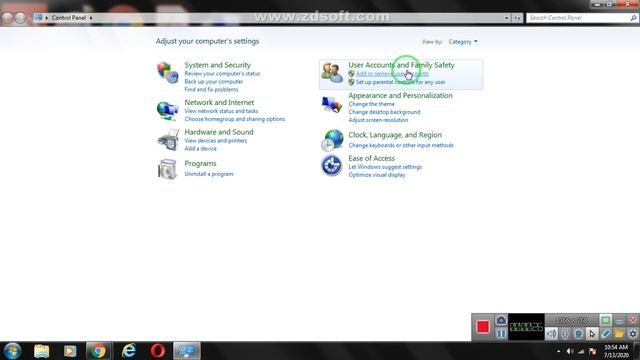Viewport: 640px width, 360px height.
Task: Pause the screen recording
Action: point(501,334)
